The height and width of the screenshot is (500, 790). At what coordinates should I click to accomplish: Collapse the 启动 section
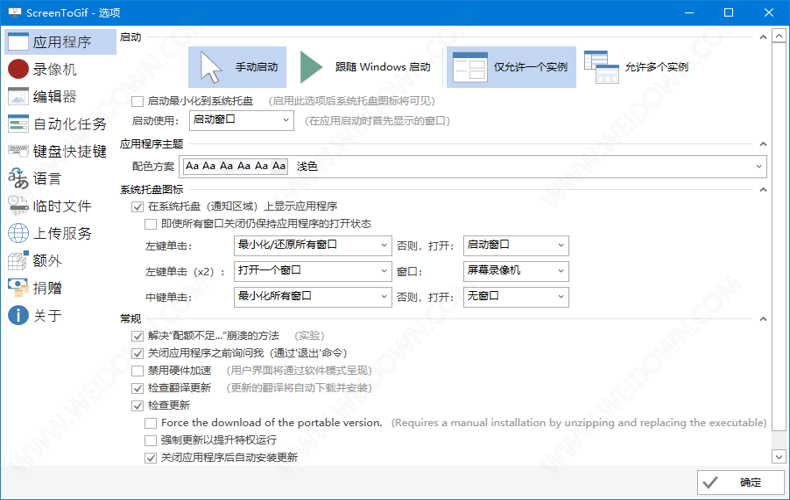coord(763,37)
